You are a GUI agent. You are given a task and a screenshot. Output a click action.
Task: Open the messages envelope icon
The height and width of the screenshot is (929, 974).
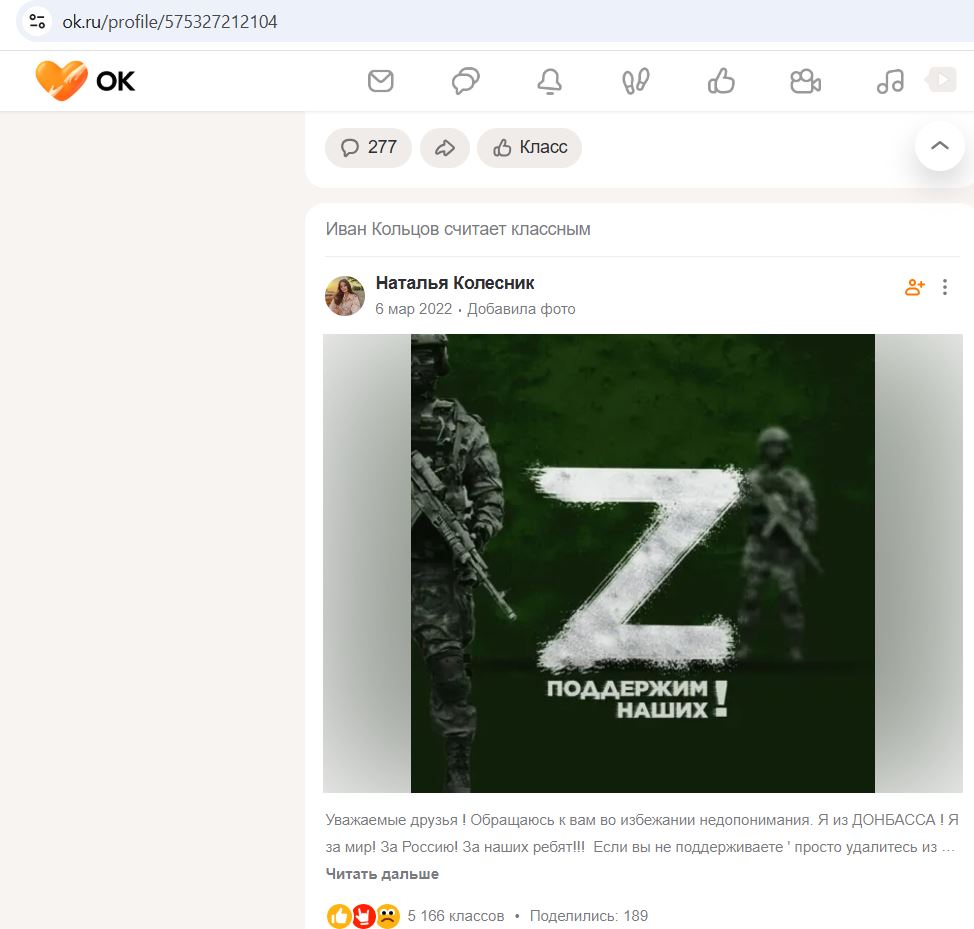380,81
